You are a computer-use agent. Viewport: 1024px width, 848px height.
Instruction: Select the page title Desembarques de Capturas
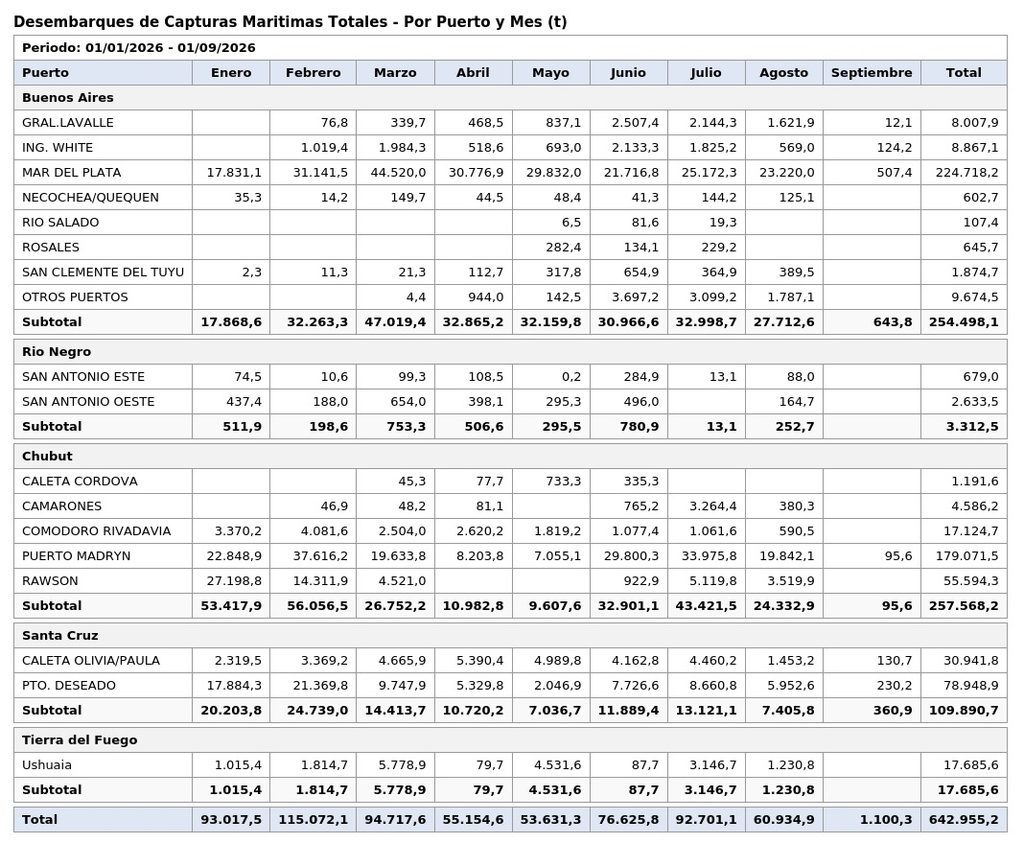290,22
